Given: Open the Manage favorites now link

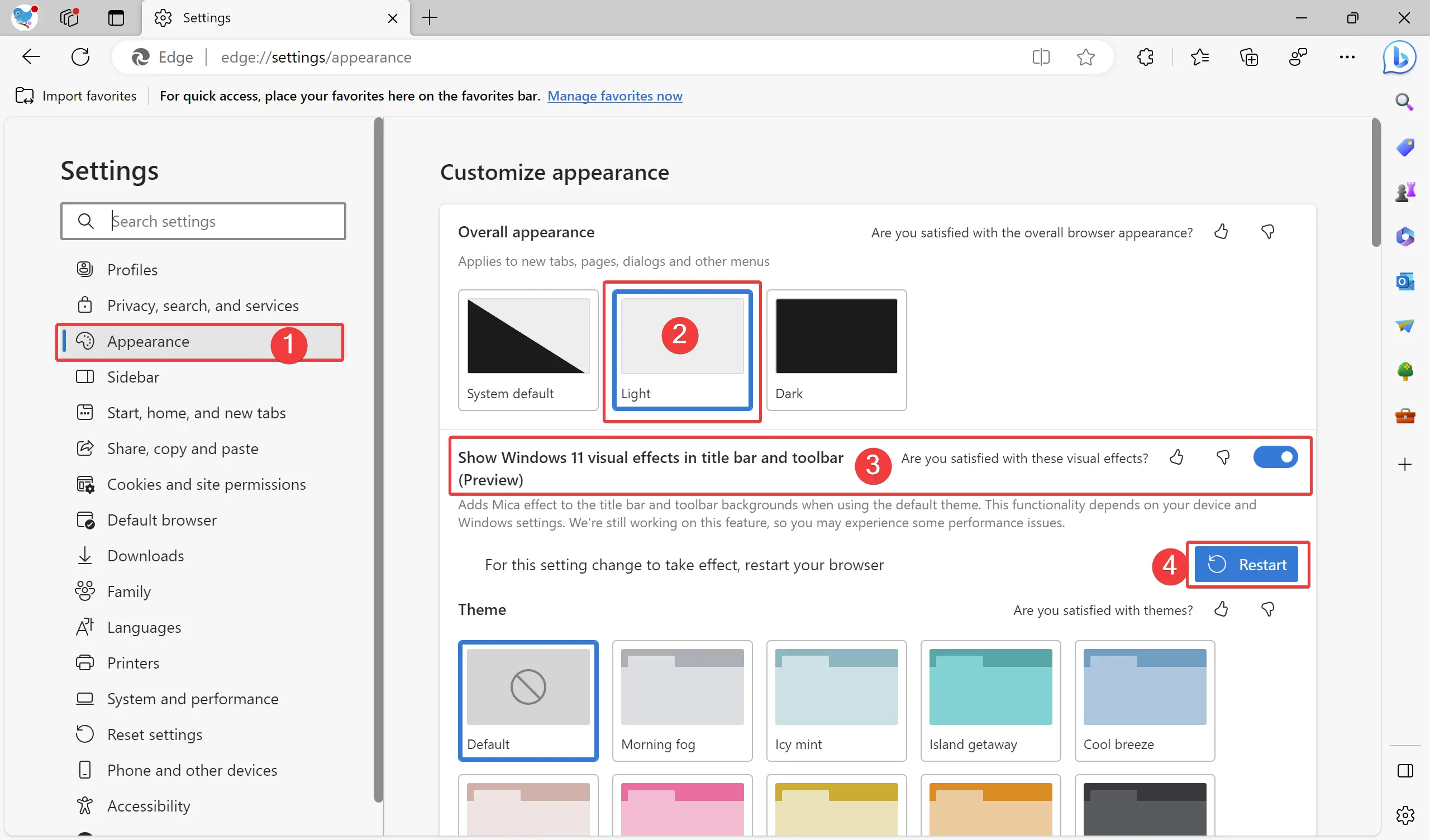Looking at the screenshot, I should pyautogui.click(x=615, y=96).
